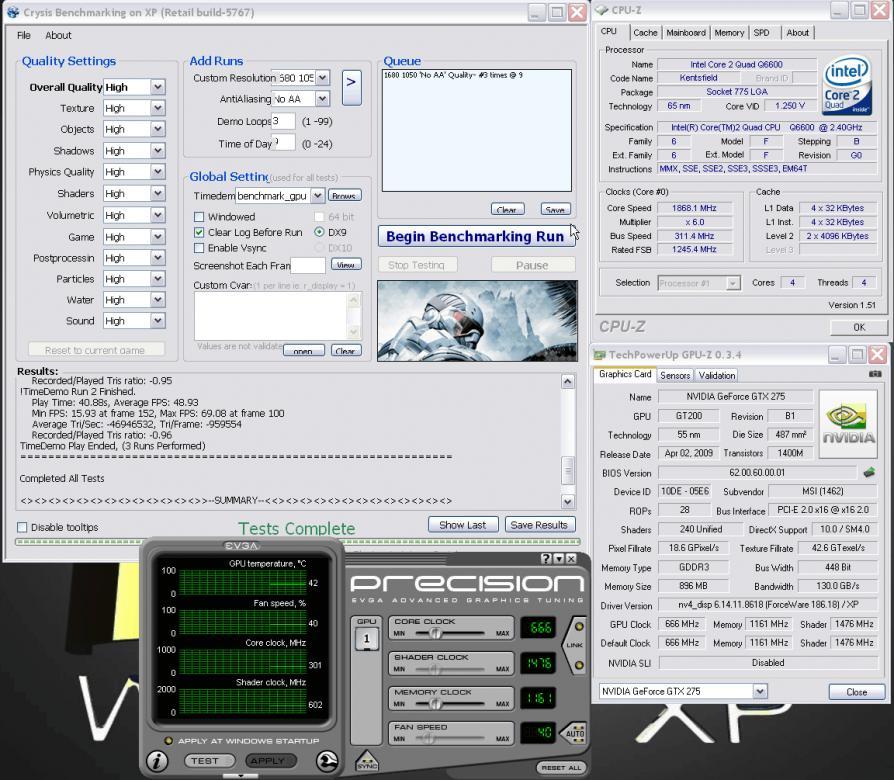894x780 pixels.
Task: Click the Crysis Benchmarking title bar icon
Action: click(x=13, y=12)
